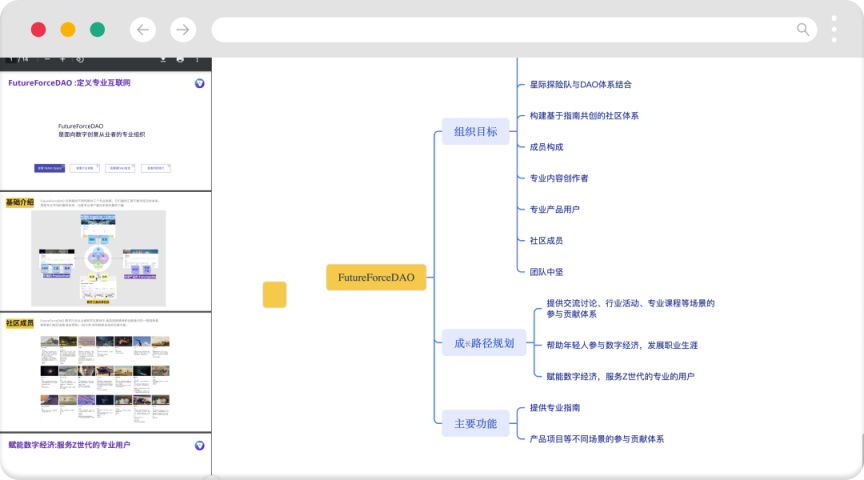
Task: Select the FutureForceDAO central mind map node
Action: tap(376, 277)
